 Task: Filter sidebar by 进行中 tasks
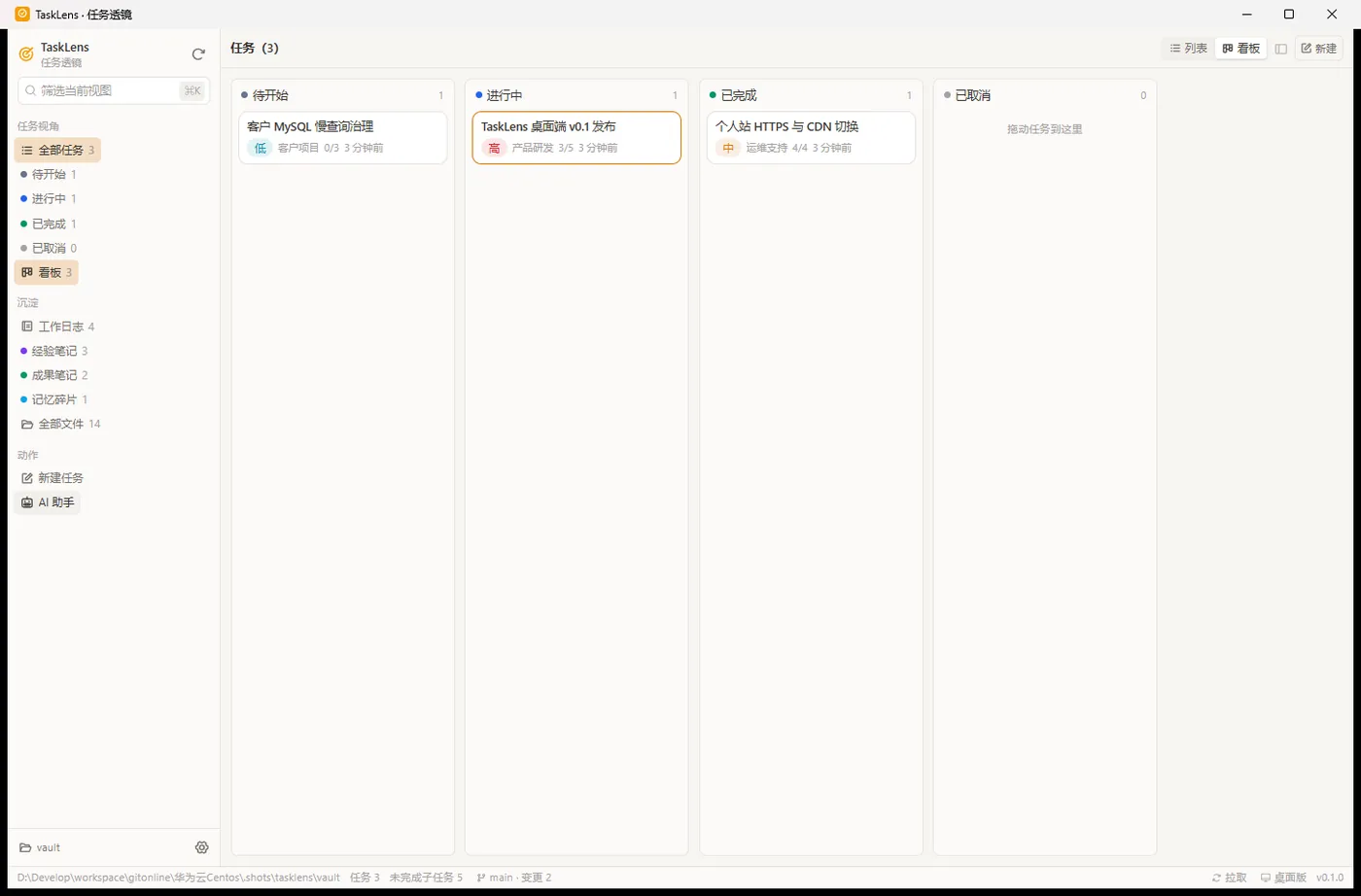pyautogui.click(x=49, y=198)
